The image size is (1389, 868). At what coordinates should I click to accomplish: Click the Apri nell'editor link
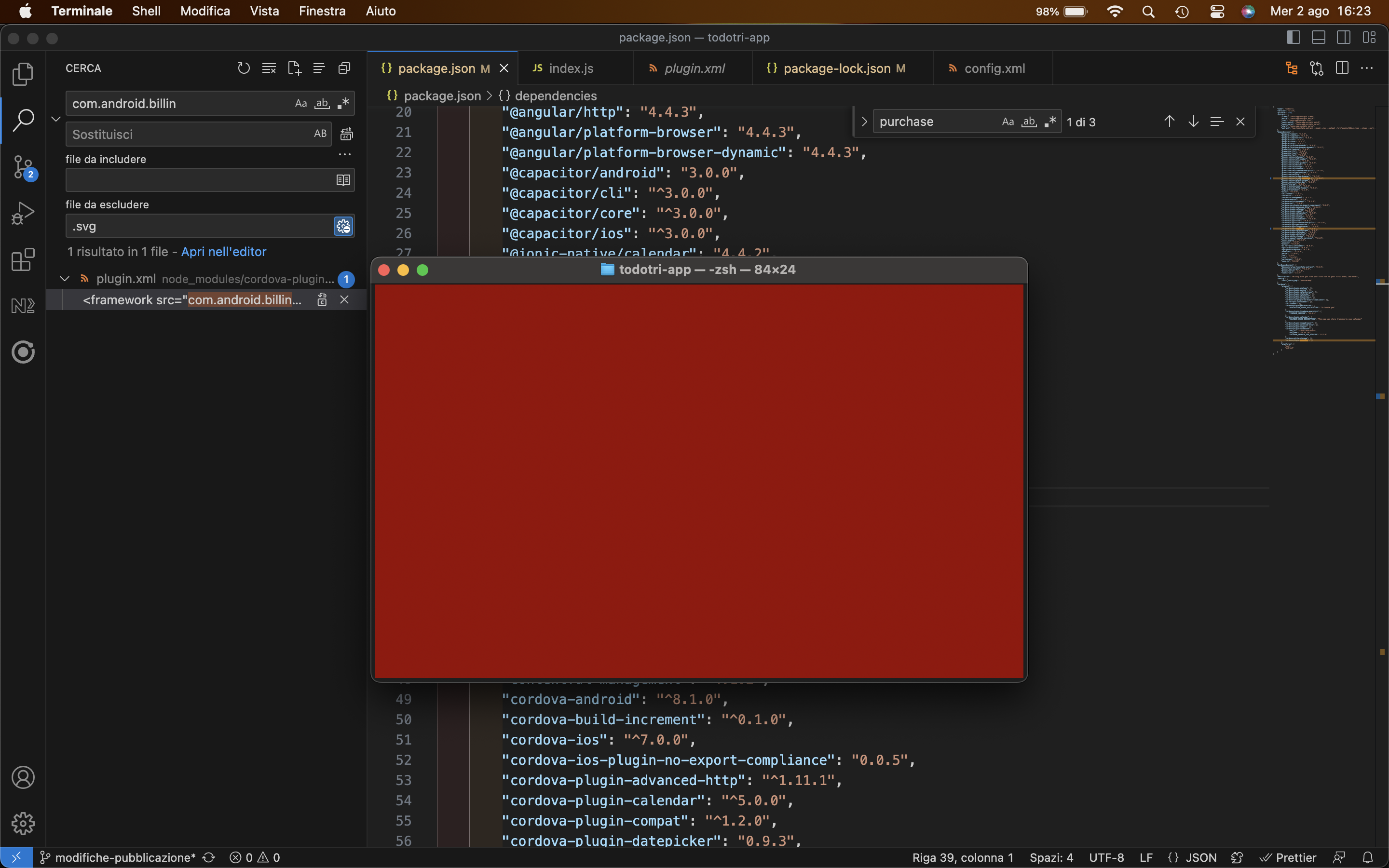point(223,251)
